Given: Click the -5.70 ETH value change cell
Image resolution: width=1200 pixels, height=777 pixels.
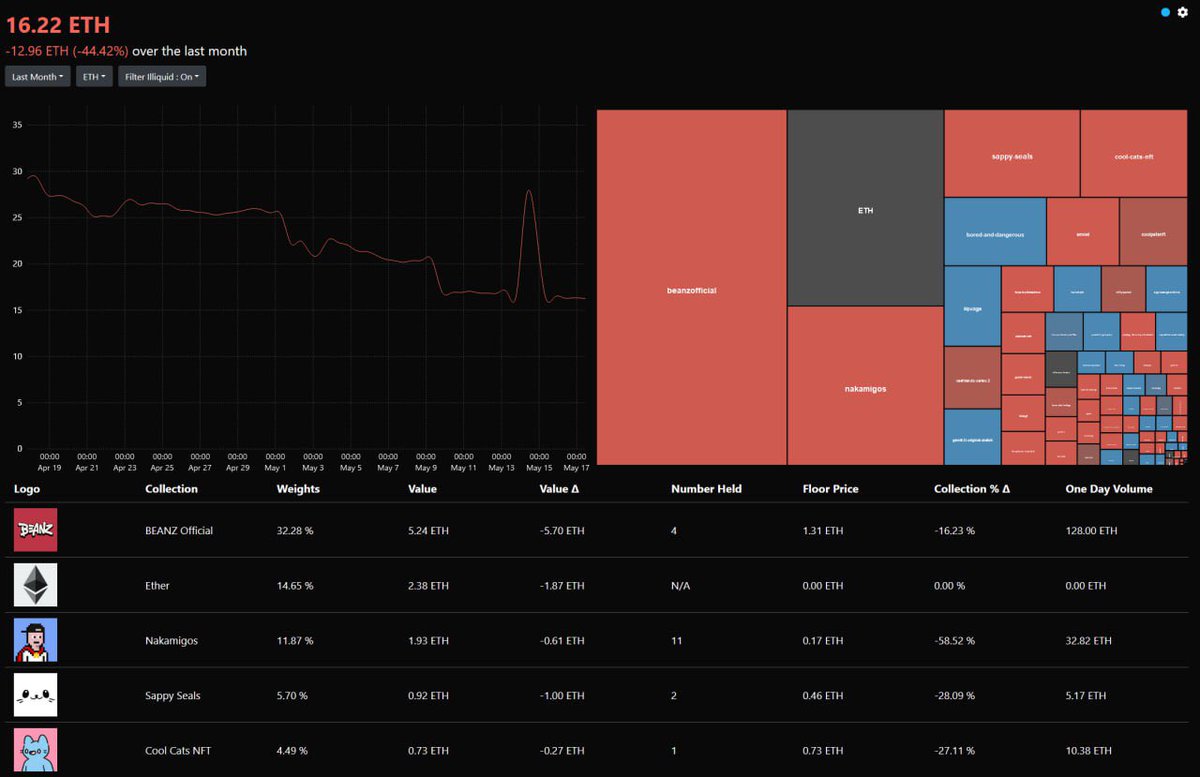Looking at the screenshot, I should pos(562,530).
